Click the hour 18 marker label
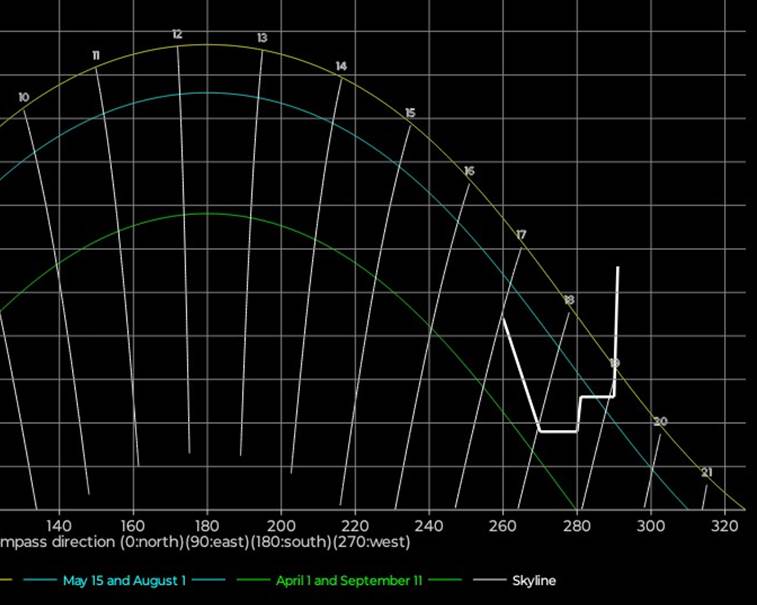Image resolution: width=757 pixels, height=605 pixels. [x=568, y=300]
